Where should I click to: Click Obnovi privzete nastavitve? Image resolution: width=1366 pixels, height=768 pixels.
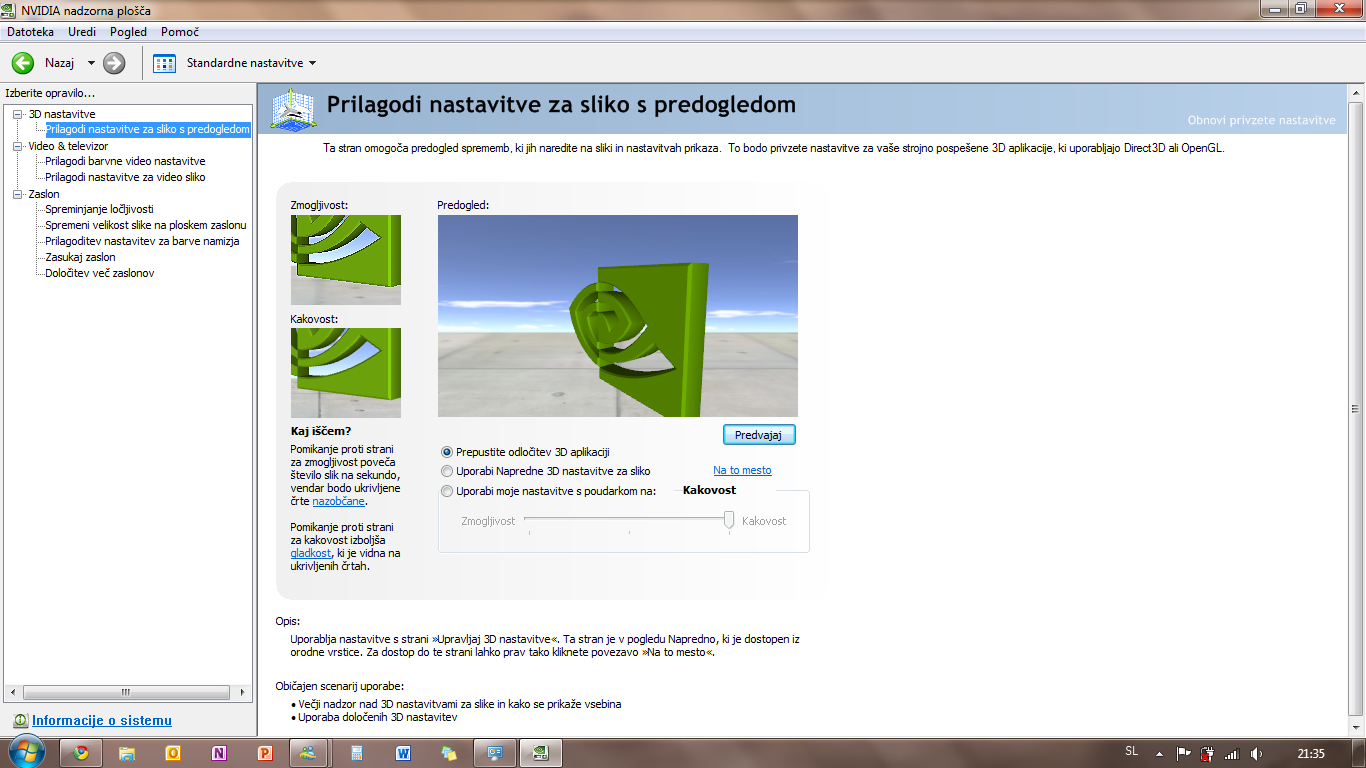coord(1261,120)
